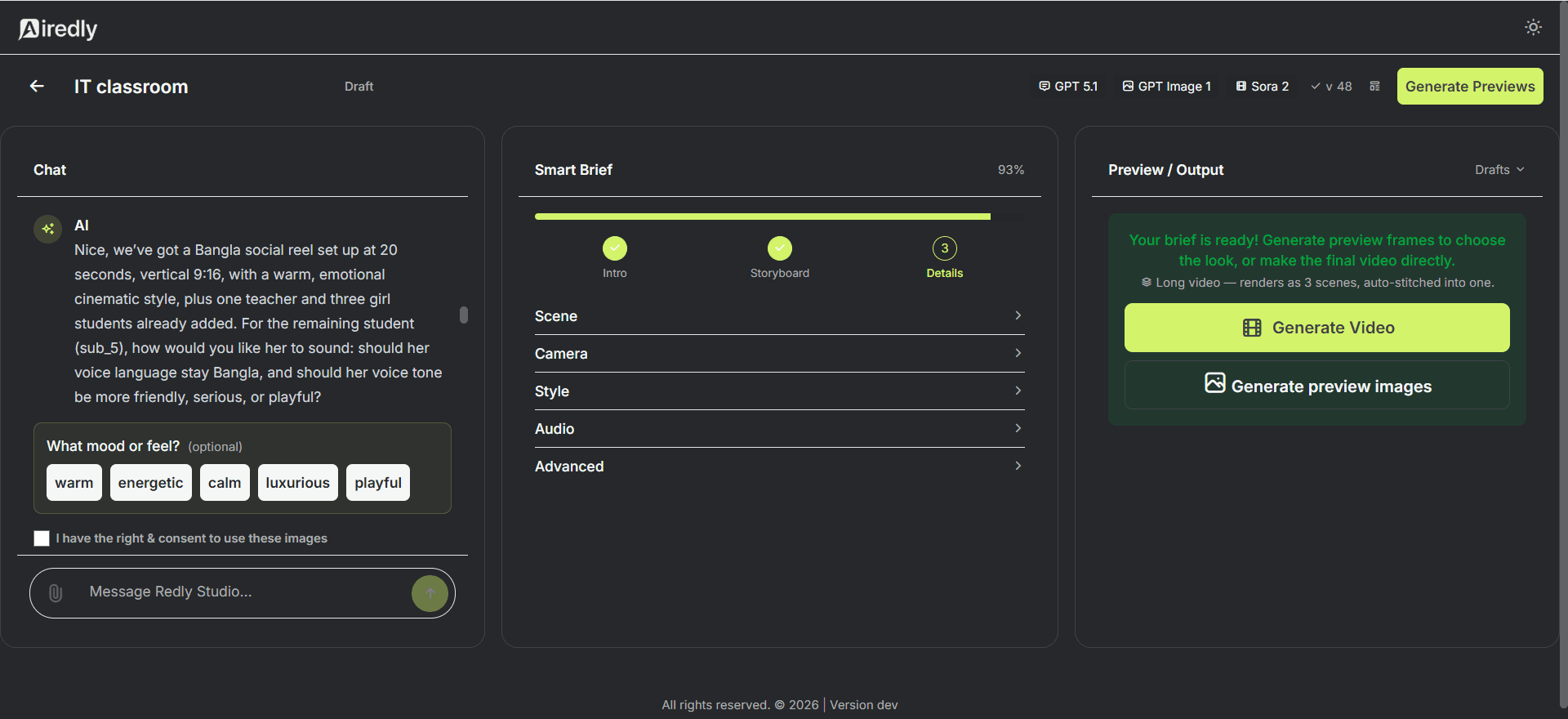The width and height of the screenshot is (1568, 719).
Task: Open the Drafts dropdown
Action: 1499,170
